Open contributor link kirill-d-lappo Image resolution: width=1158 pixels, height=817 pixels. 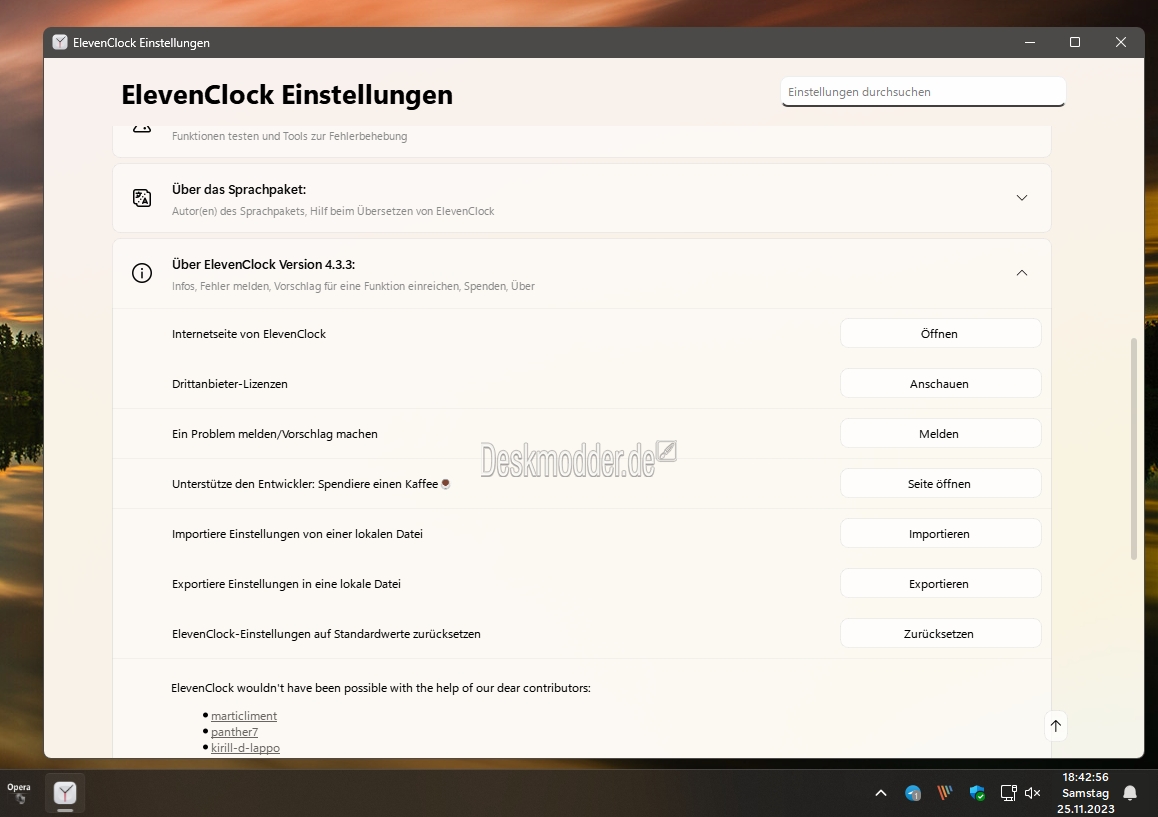[x=245, y=748]
